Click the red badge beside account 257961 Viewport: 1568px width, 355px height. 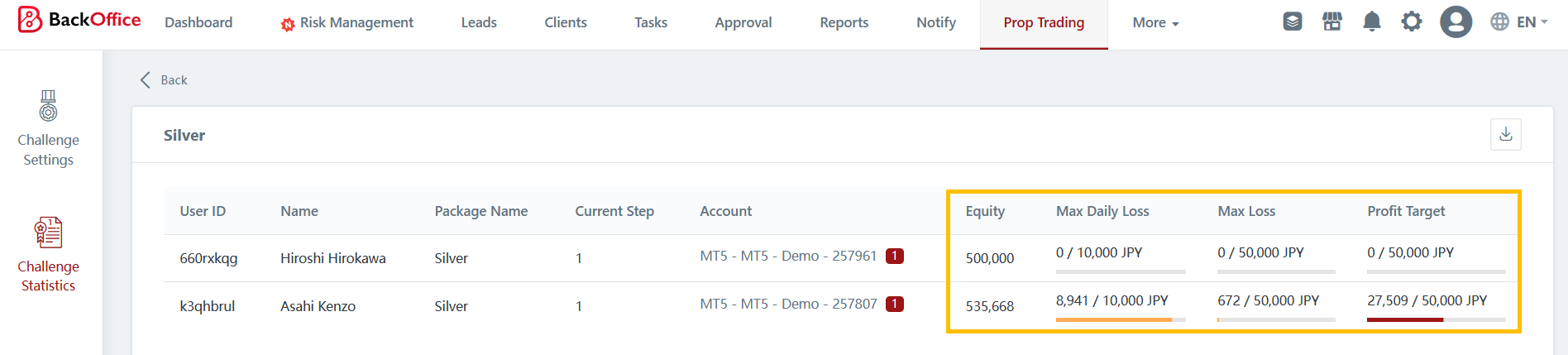[x=894, y=257]
